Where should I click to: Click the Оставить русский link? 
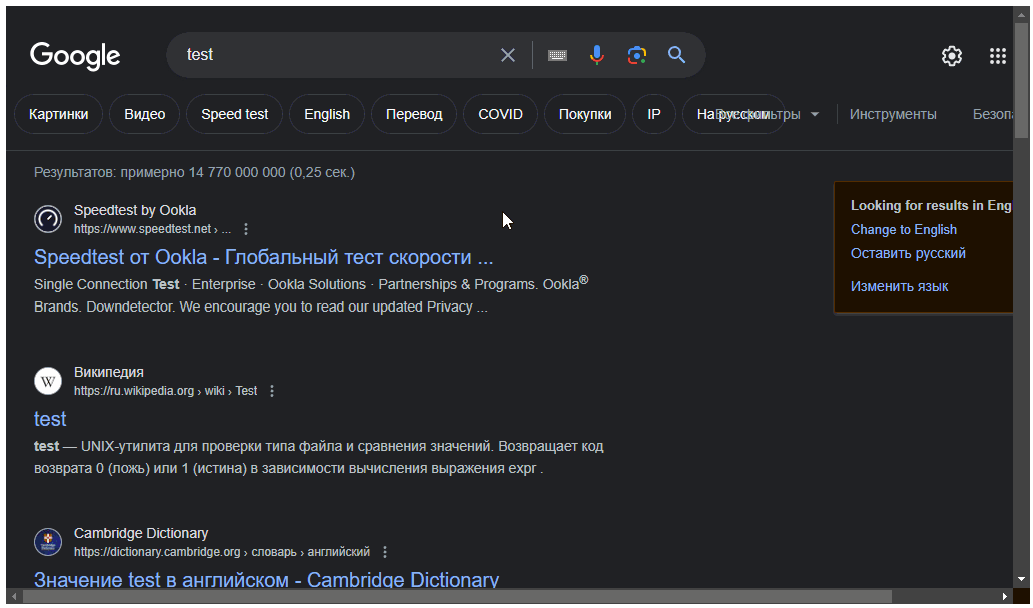coord(908,253)
